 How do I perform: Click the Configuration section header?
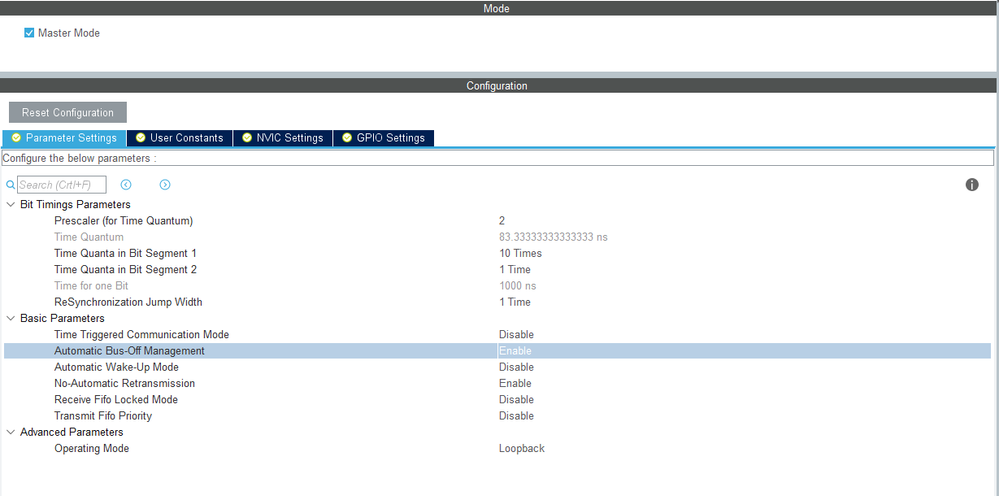(497, 85)
